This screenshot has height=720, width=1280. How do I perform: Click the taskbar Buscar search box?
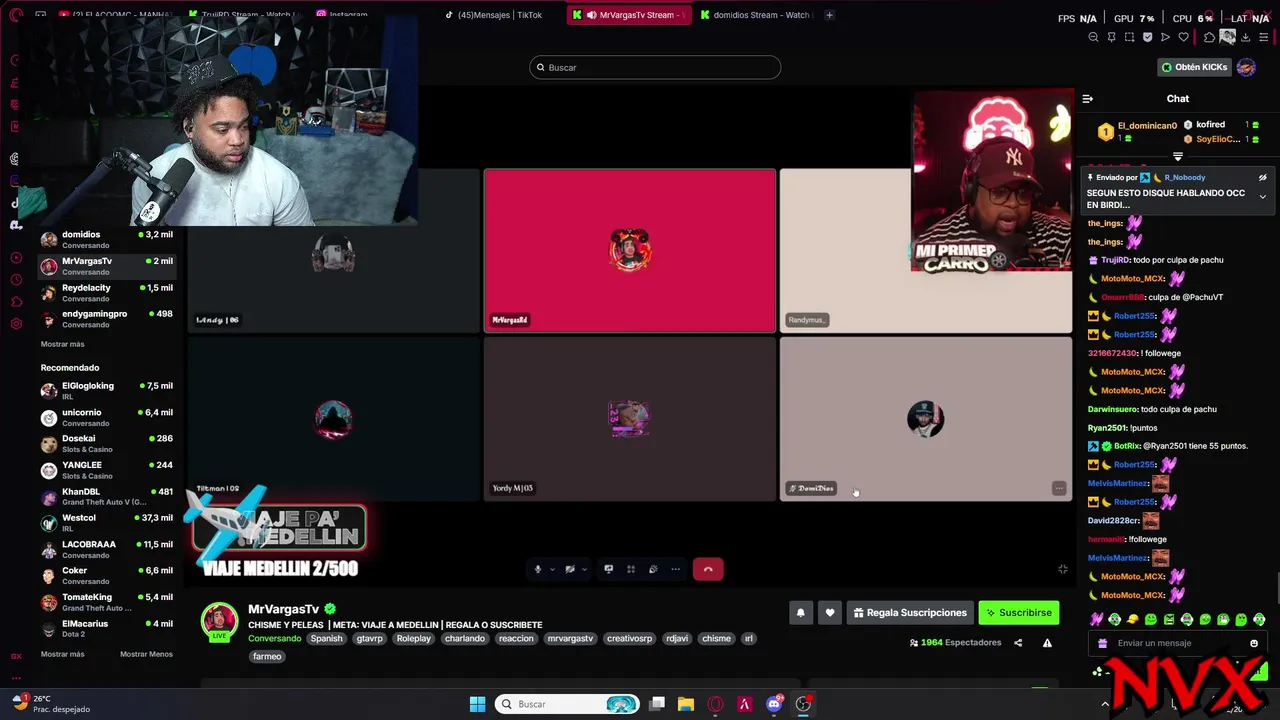(567, 704)
